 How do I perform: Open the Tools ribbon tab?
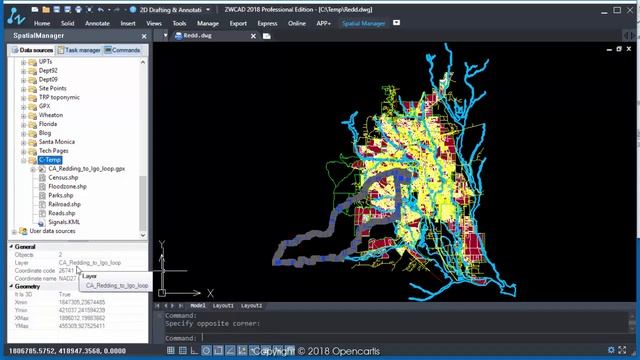click(x=179, y=23)
